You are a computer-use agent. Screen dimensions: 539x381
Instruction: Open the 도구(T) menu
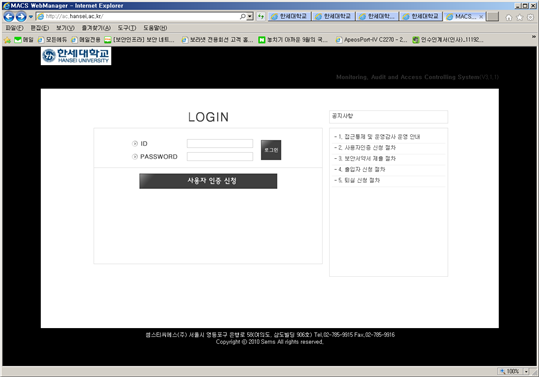point(127,28)
